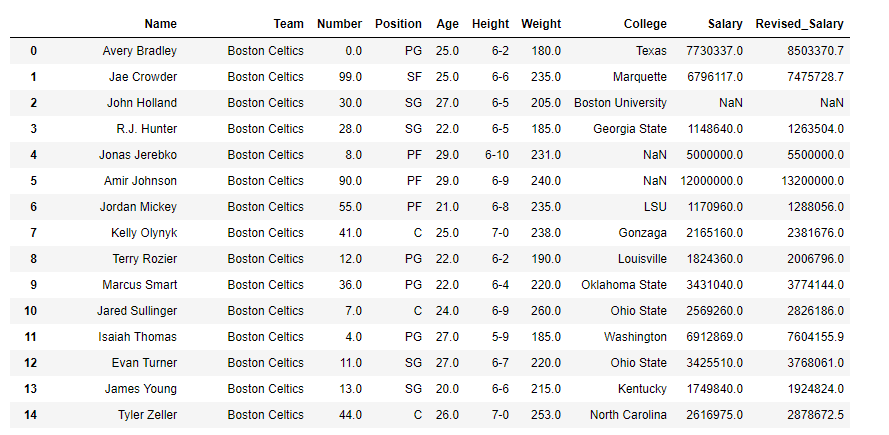Click the Salary column header
This screenshot has height=435, width=889.
point(725,24)
